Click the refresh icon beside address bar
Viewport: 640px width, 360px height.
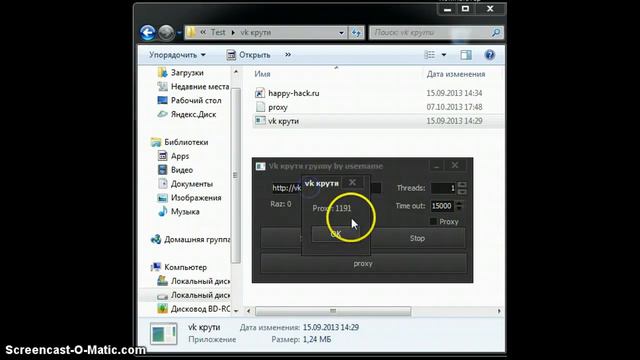[356, 33]
